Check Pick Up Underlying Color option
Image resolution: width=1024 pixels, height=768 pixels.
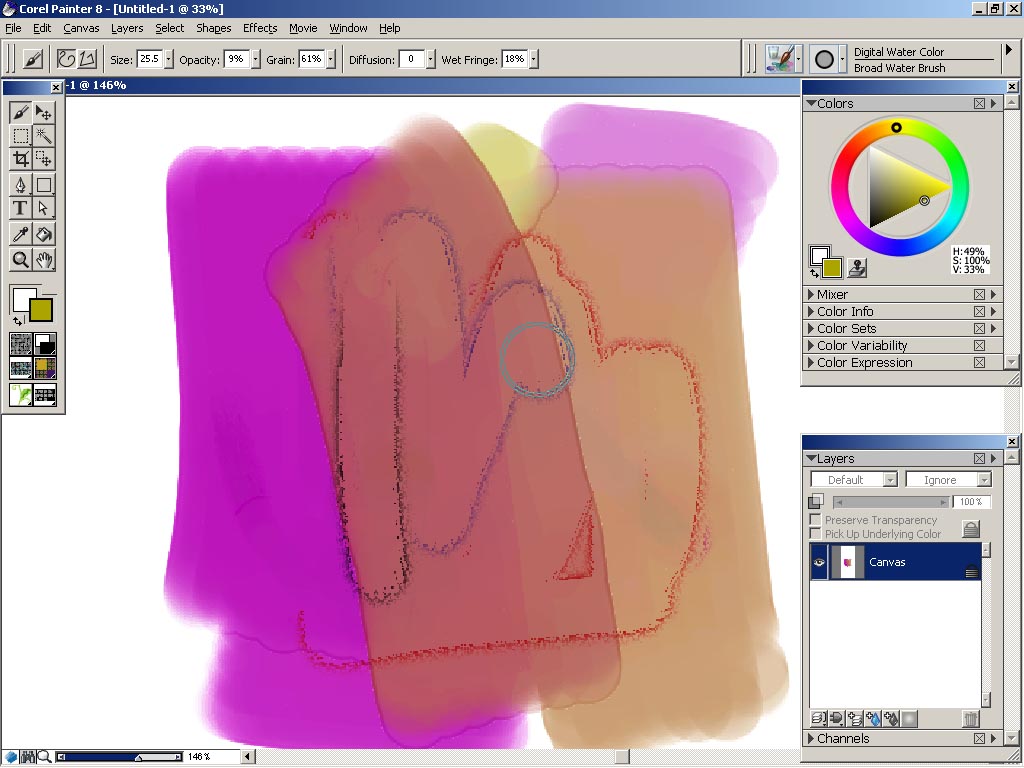point(815,534)
